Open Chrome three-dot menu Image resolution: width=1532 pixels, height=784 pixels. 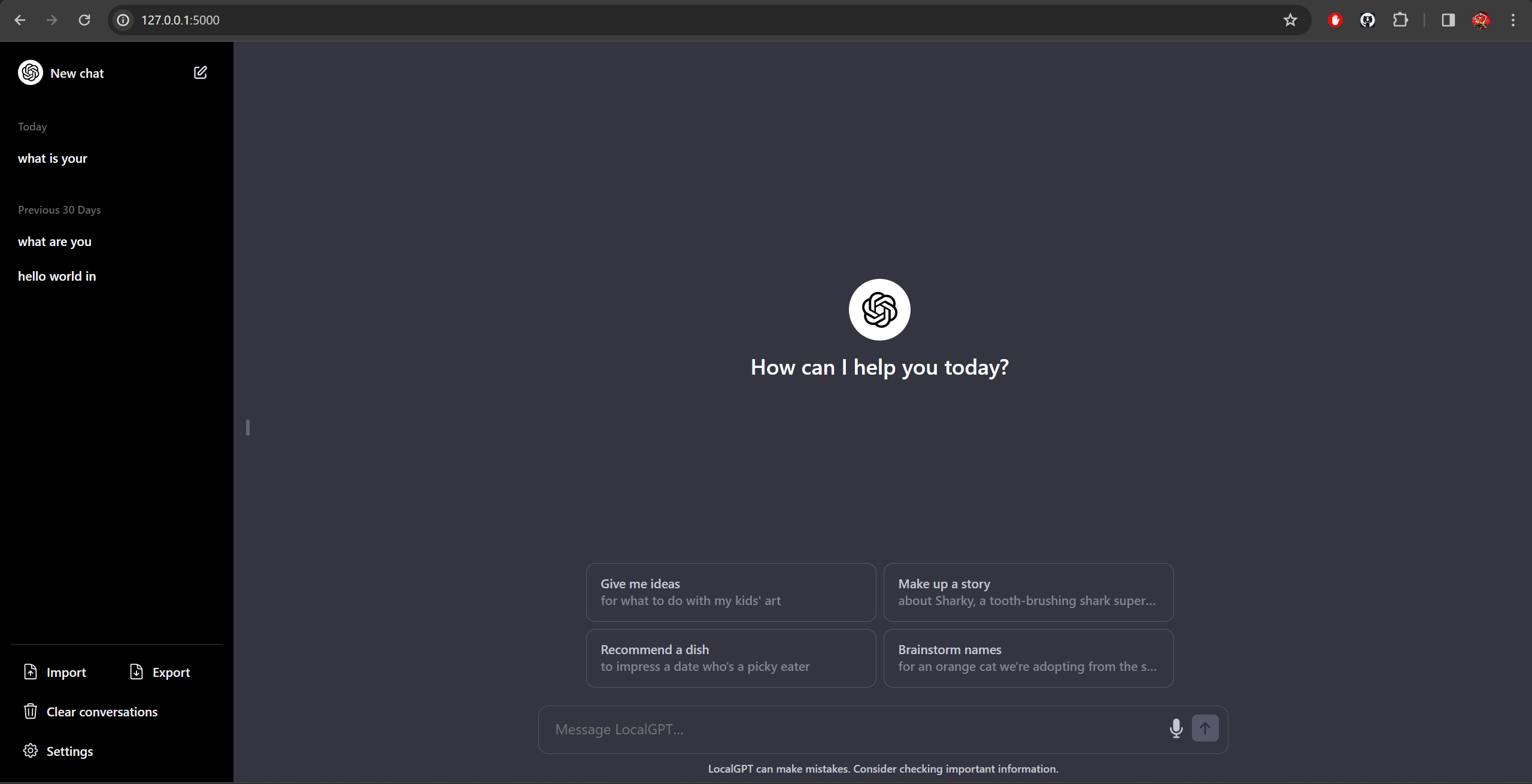coord(1513,20)
